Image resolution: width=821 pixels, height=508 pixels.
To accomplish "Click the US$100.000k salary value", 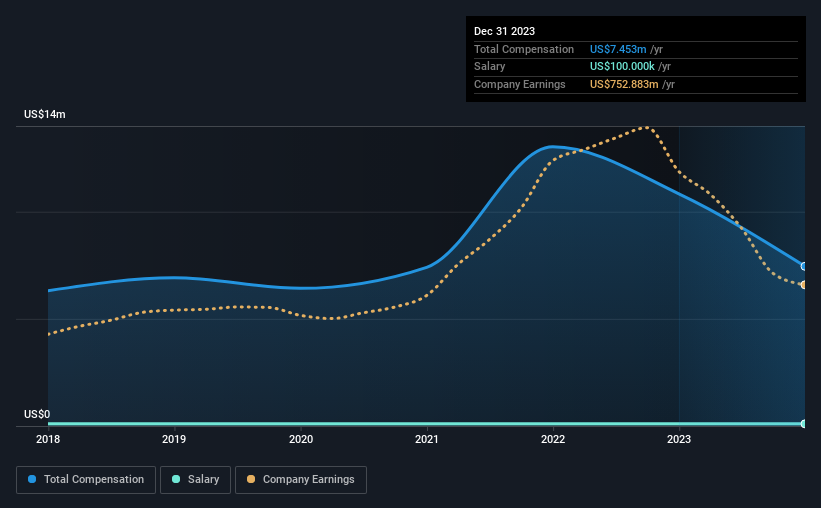I will (x=622, y=67).
